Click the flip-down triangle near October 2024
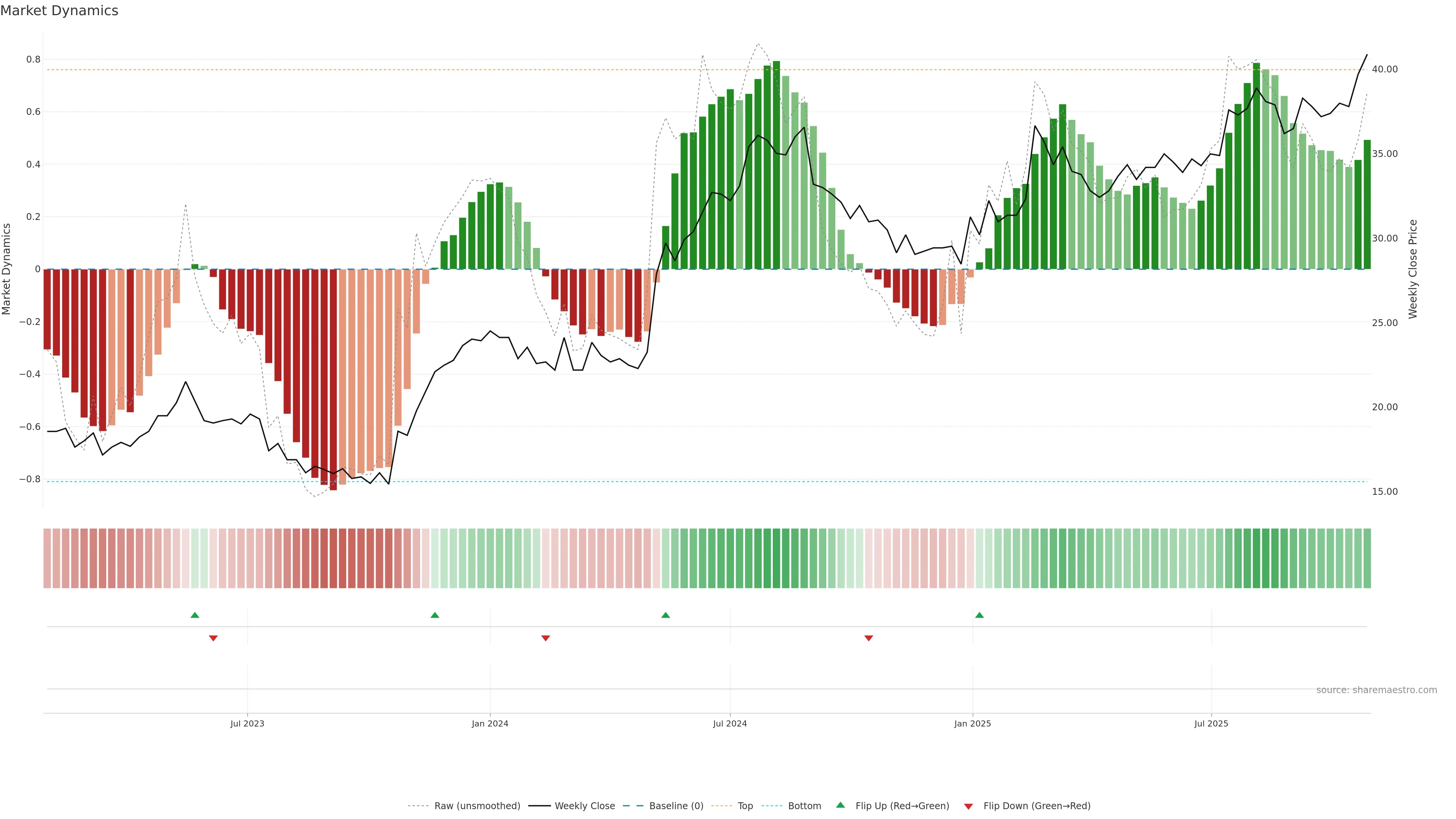 point(869,638)
